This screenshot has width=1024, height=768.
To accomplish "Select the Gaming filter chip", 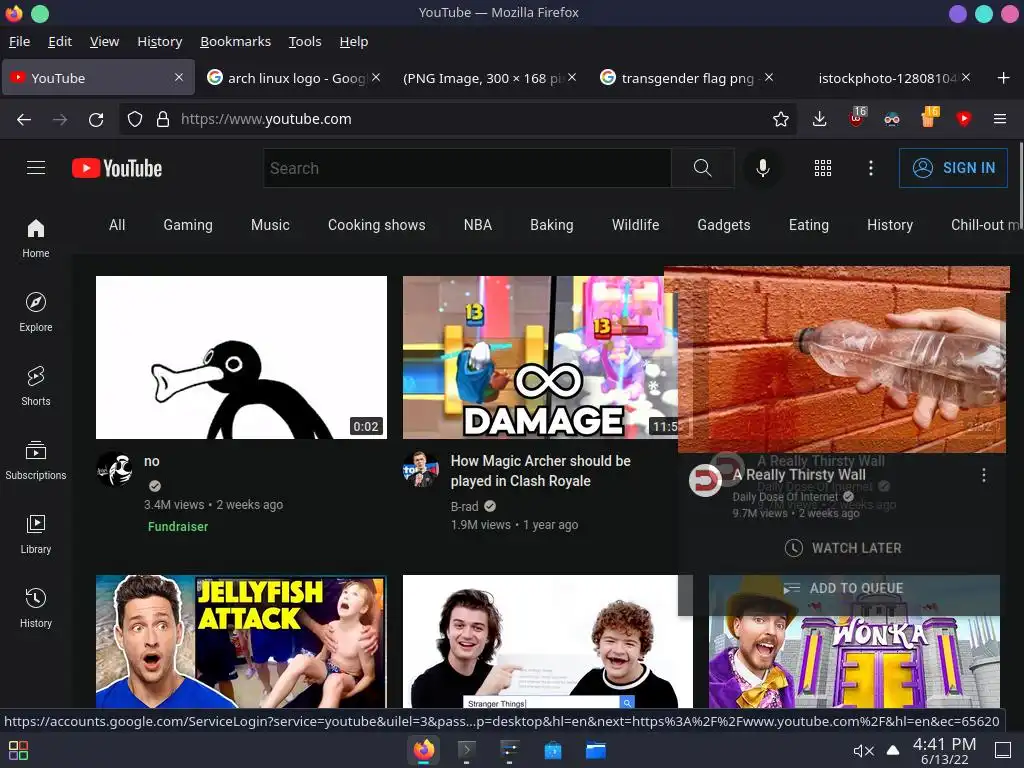I will 188,225.
